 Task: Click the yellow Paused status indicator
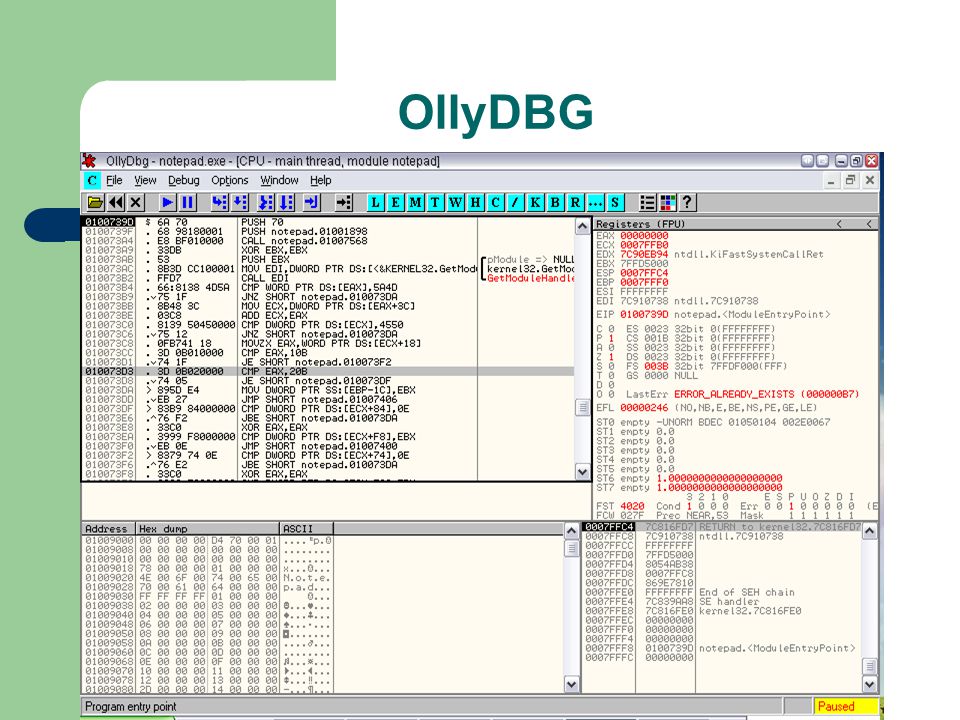pyautogui.click(x=846, y=706)
